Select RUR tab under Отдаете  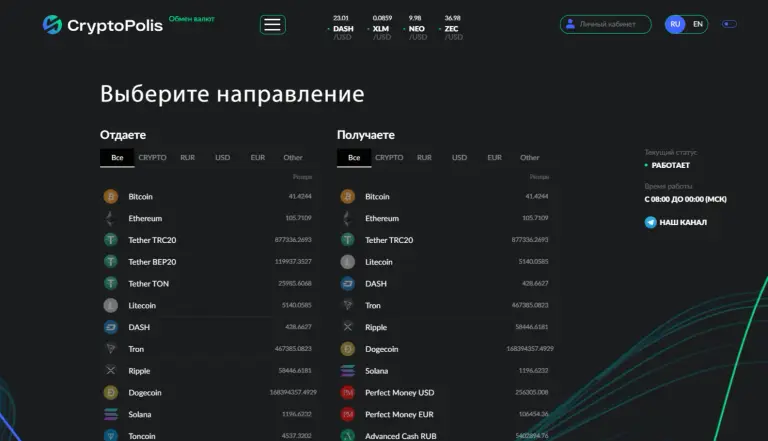click(x=188, y=158)
